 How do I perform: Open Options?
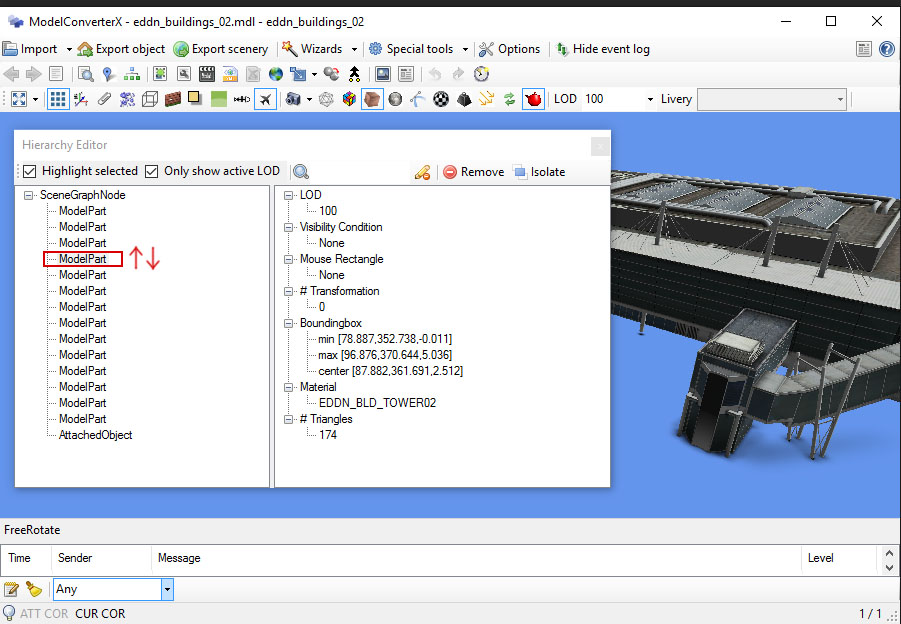pos(510,49)
